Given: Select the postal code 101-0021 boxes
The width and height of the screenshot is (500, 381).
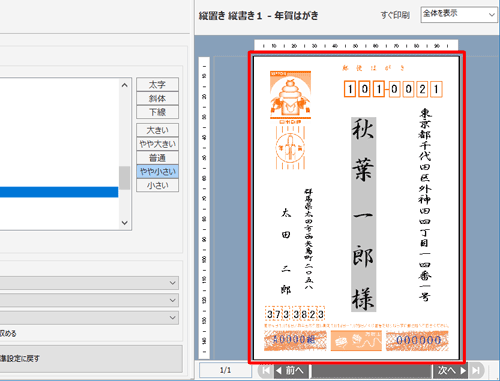Looking at the screenshot, I should [393, 89].
